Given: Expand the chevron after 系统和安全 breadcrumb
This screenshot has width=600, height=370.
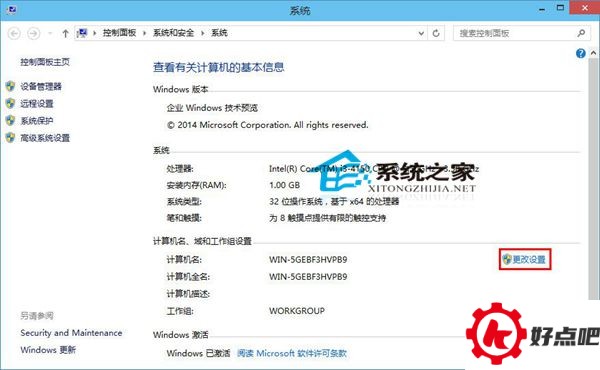Looking at the screenshot, I should coord(203,33).
